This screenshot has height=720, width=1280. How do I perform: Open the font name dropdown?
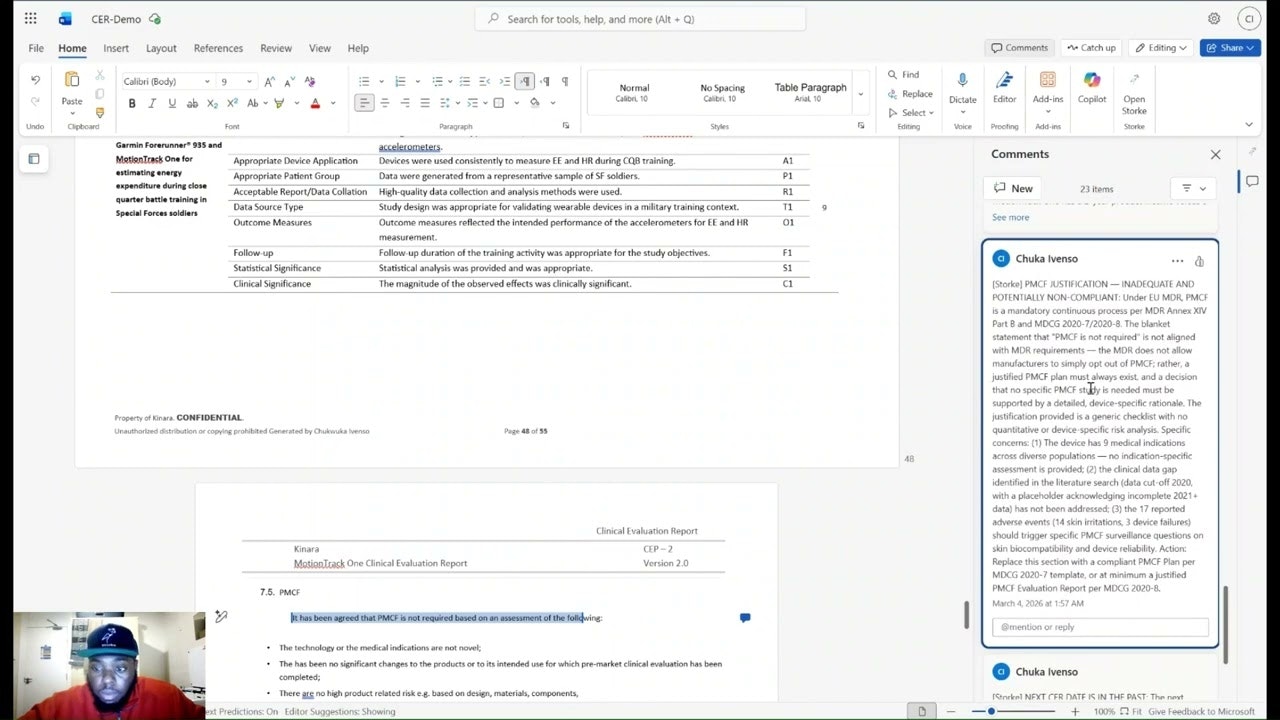pos(207,82)
